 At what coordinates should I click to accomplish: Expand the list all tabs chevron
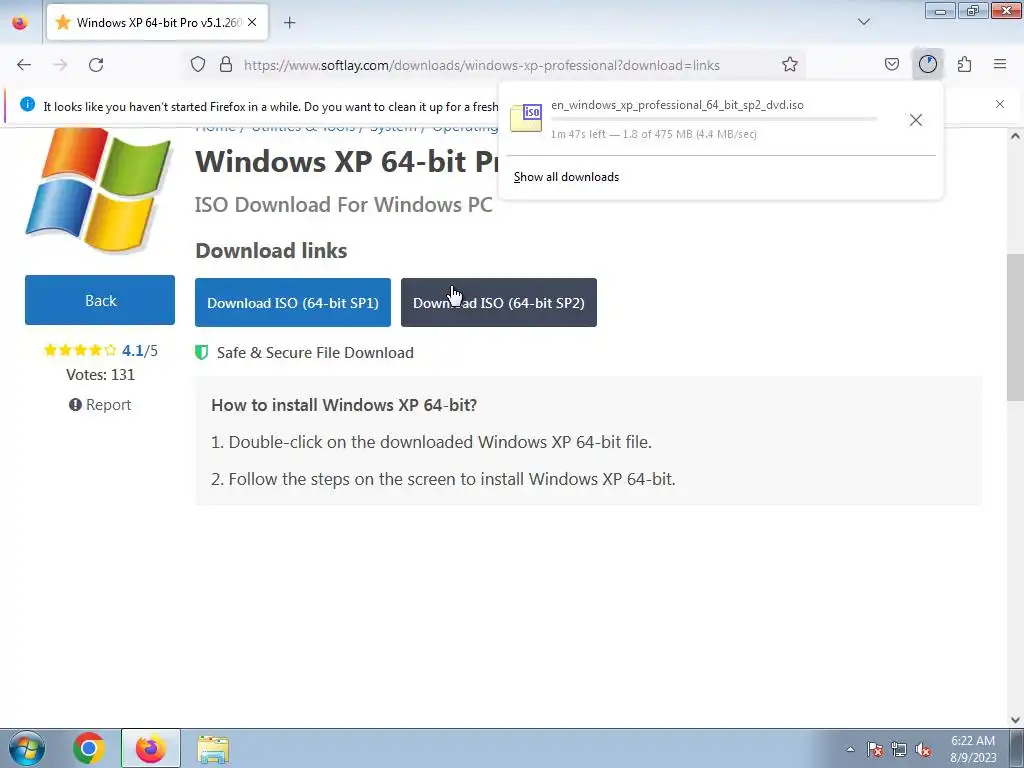[863, 22]
